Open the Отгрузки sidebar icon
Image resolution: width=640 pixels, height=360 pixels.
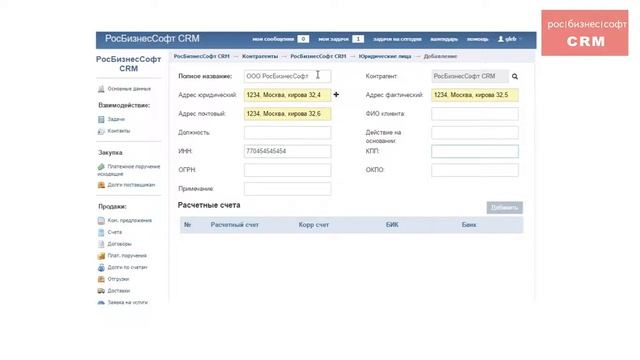tap(101, 279)
